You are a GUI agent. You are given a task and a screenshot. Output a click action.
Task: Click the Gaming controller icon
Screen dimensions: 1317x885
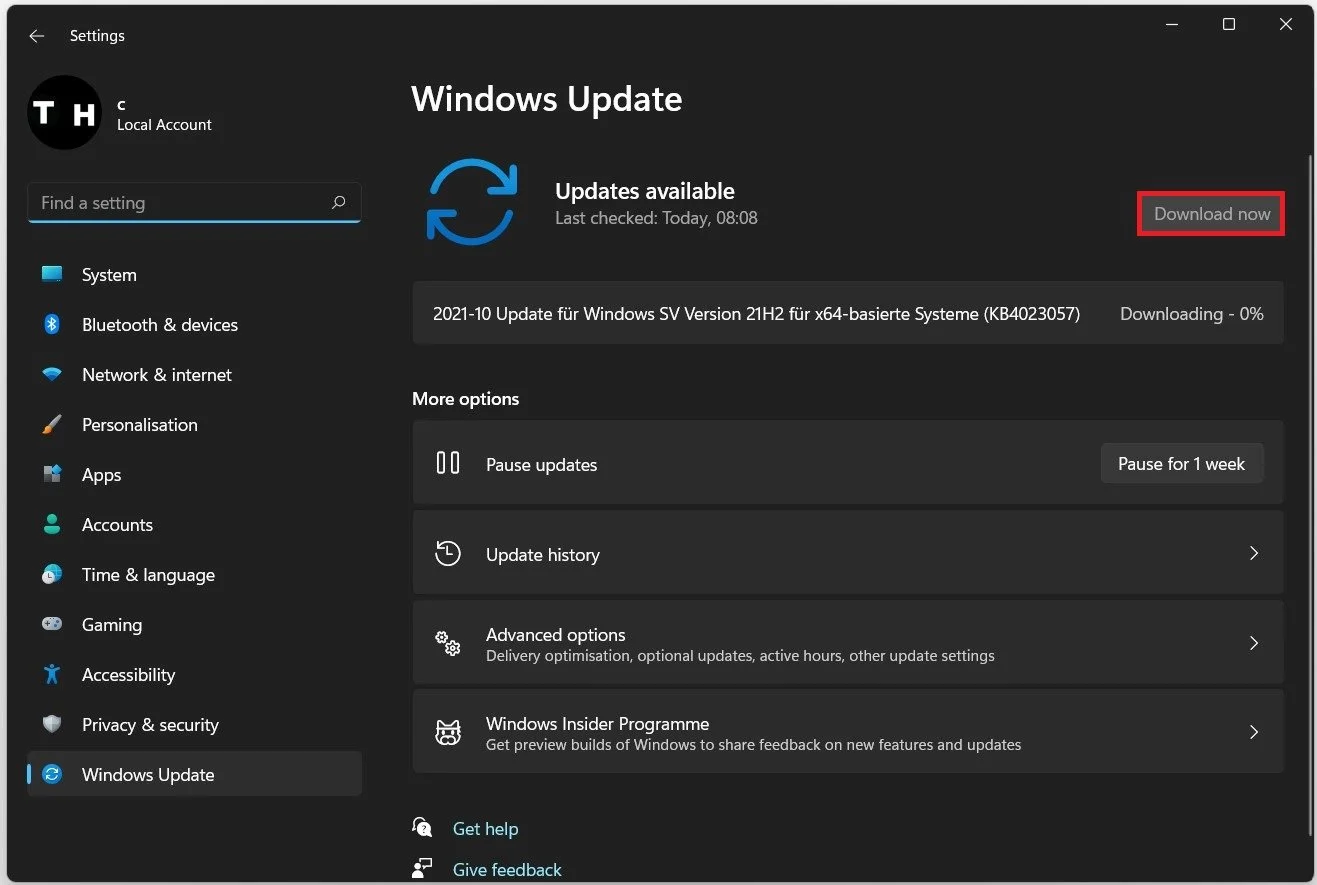pos(52,624)
